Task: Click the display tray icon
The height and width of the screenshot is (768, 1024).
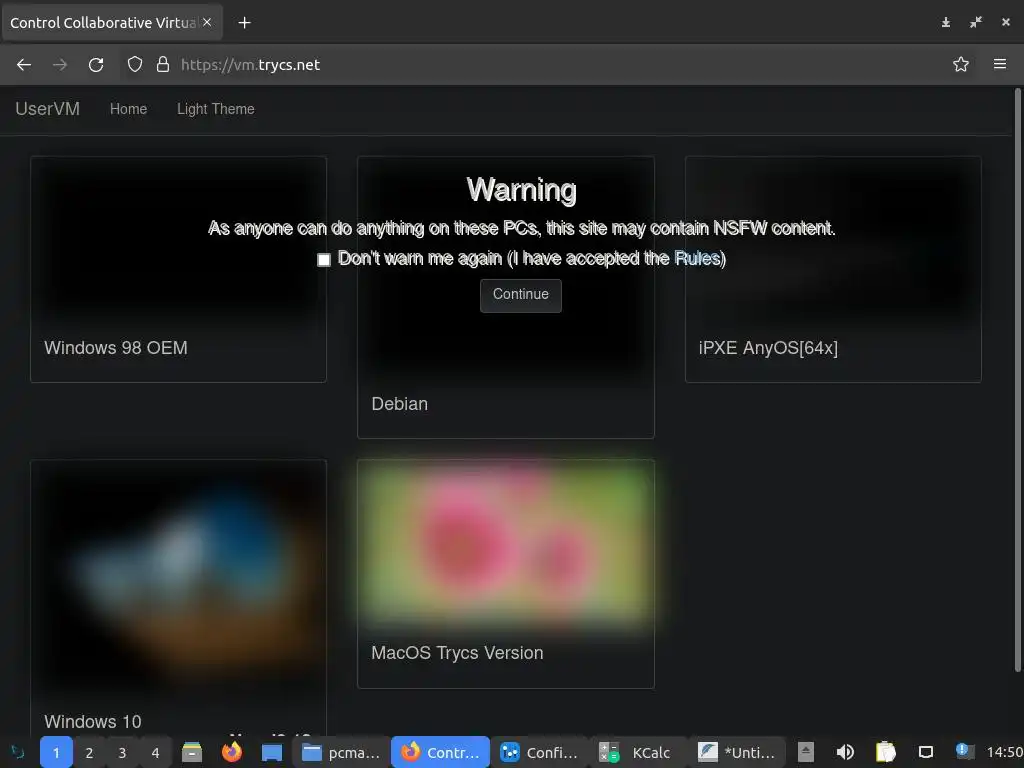Action: tap(925, 752)
